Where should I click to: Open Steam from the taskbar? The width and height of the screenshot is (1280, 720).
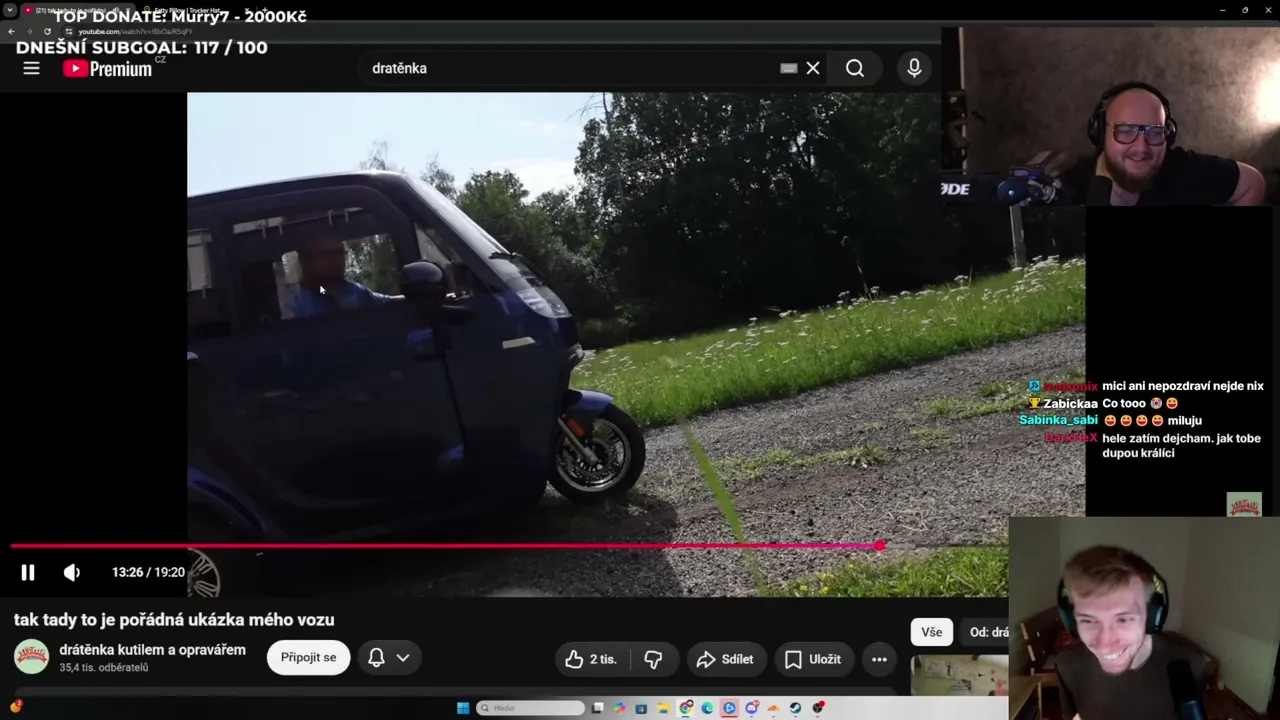(x=795, y=708)
